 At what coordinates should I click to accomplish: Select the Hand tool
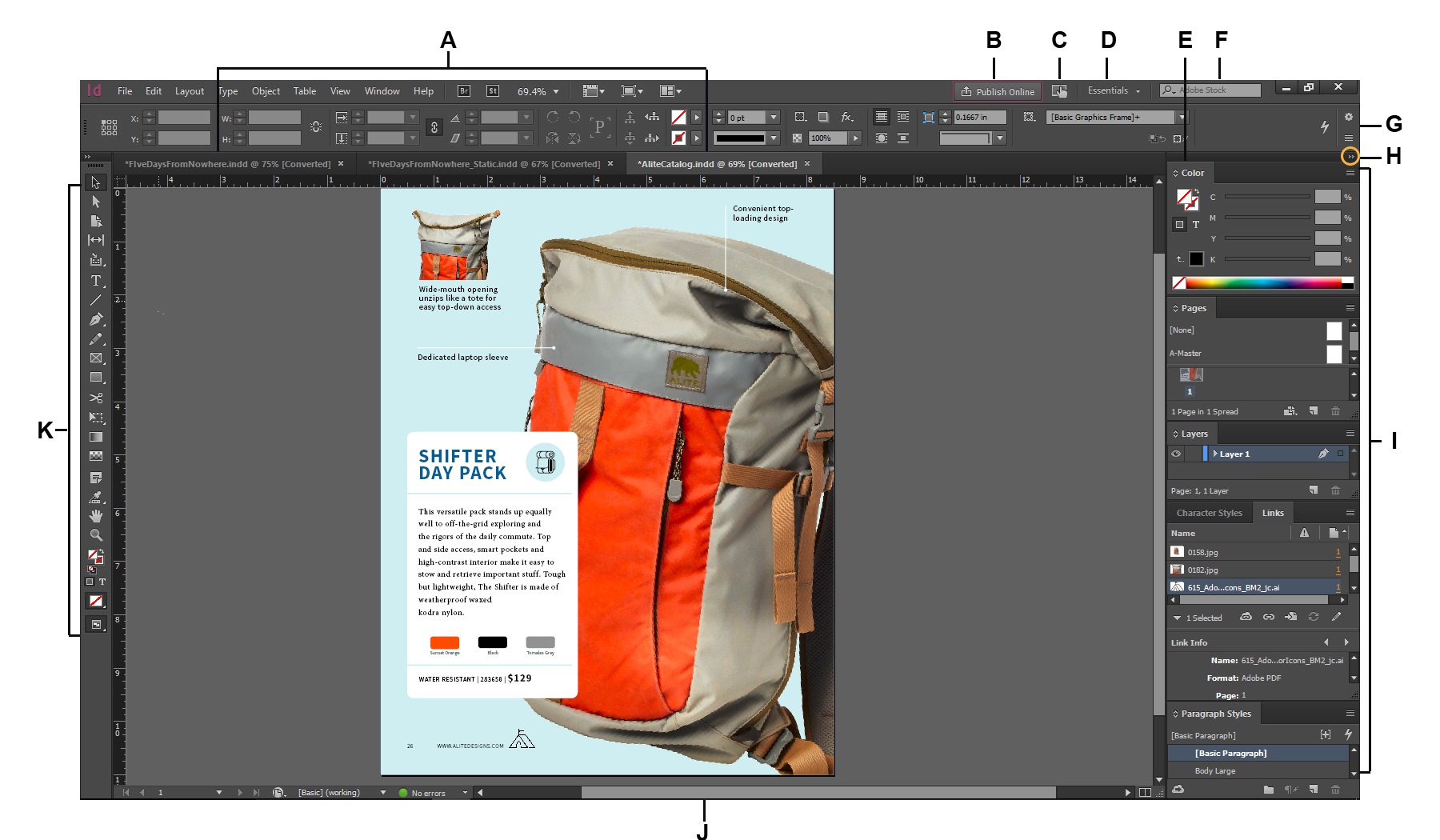[96, 516]
